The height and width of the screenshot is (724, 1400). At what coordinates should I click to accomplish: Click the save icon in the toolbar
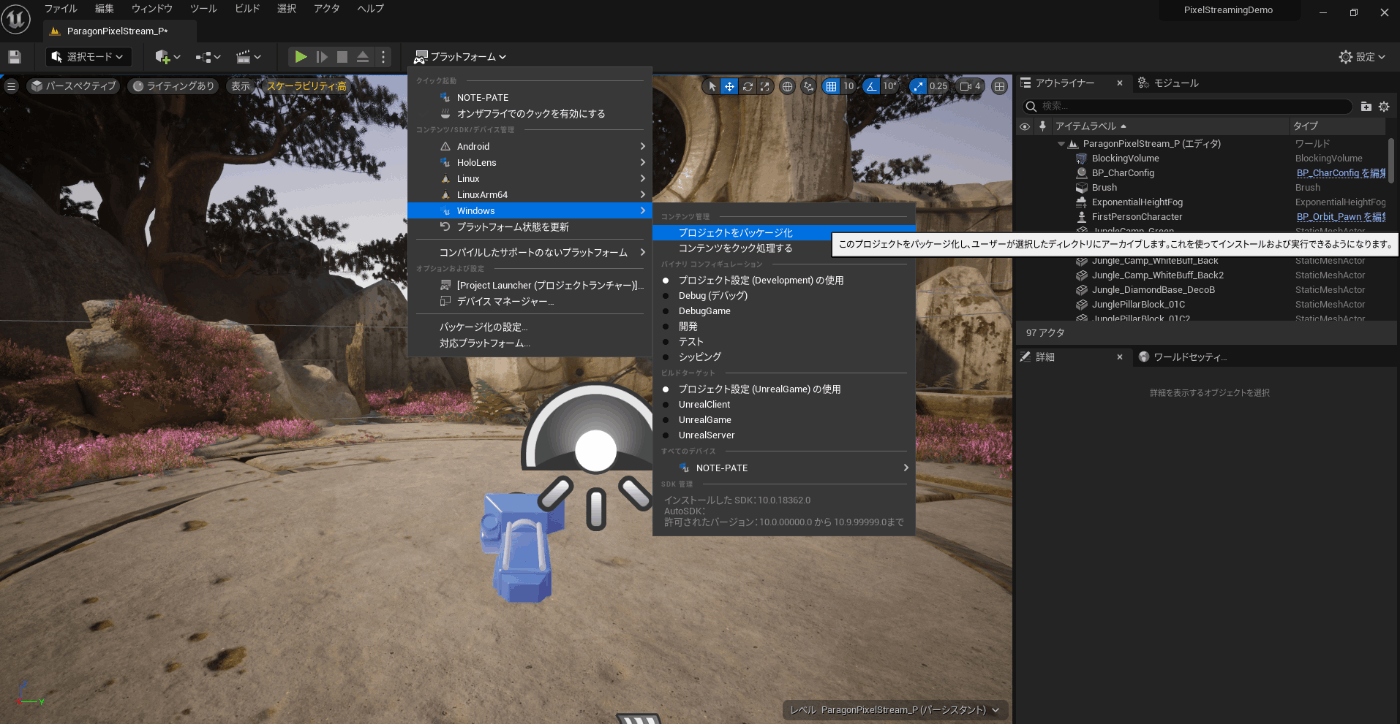pos(14,57)
